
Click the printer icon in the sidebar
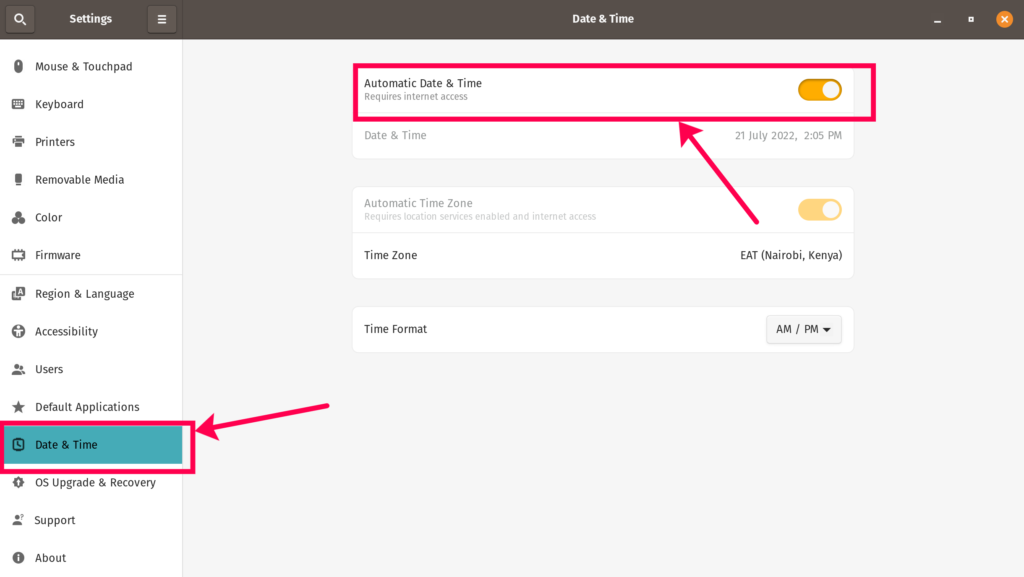coord(18,142)
